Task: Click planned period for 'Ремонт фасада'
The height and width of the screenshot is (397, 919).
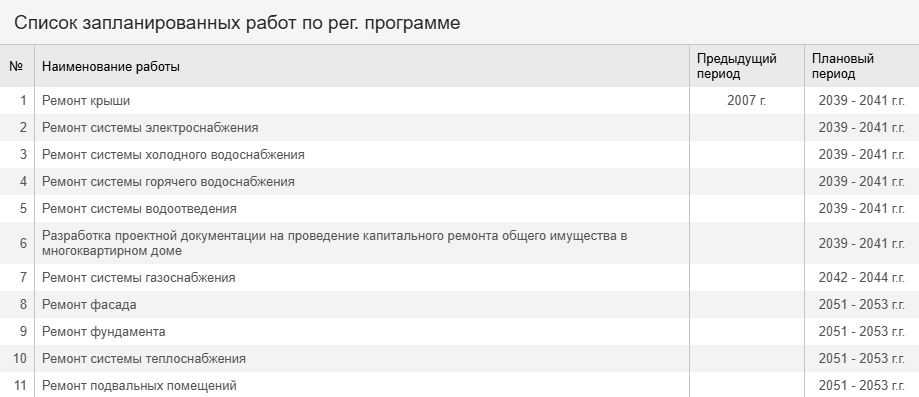Action: 862,305
